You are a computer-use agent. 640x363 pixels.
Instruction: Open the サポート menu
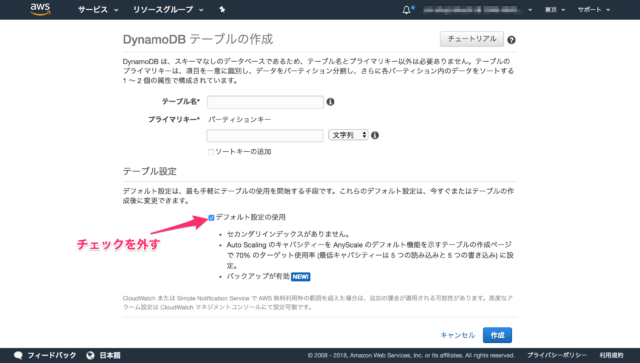coord(594,10)
